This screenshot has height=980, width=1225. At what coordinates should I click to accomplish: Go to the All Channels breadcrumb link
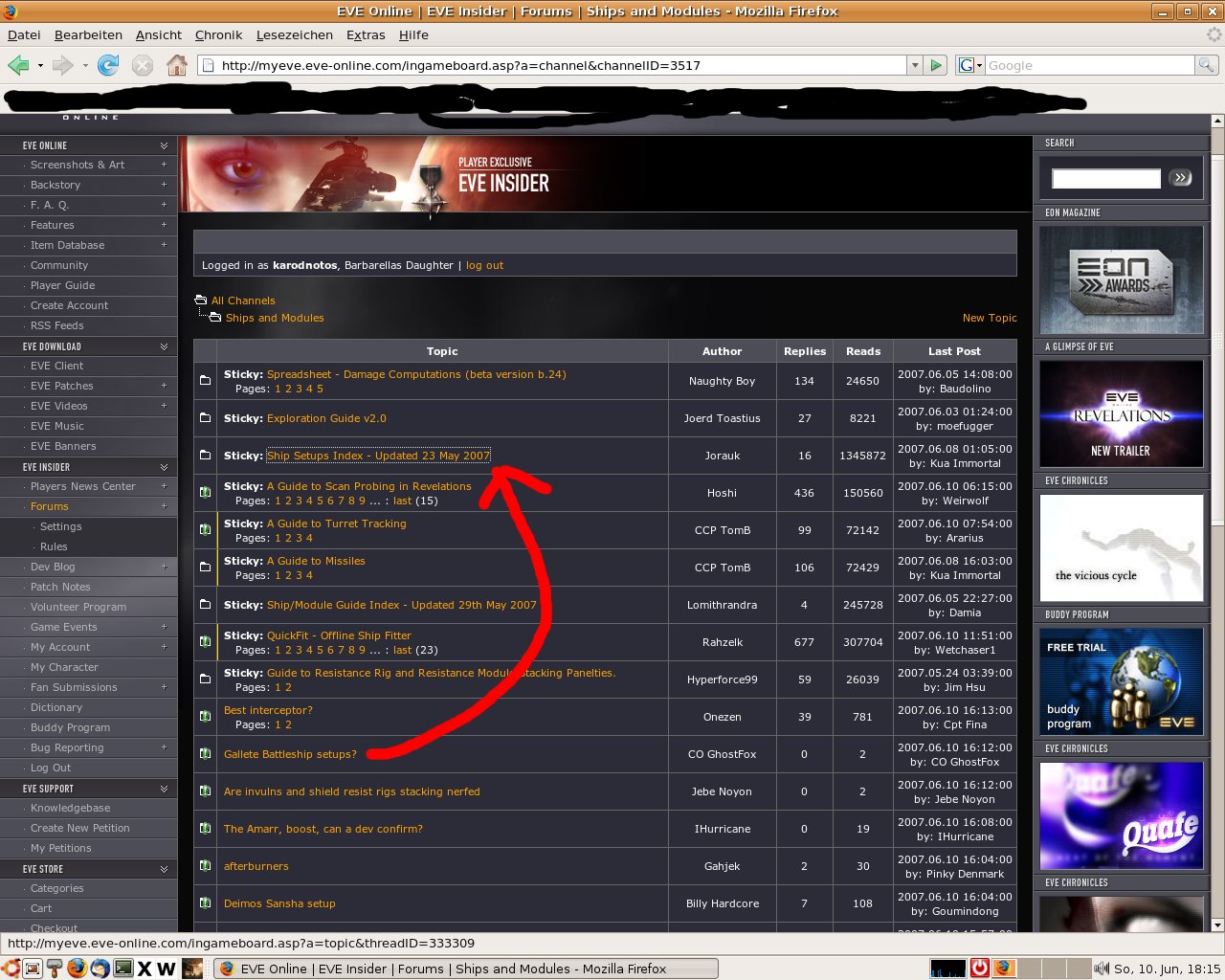243,301
